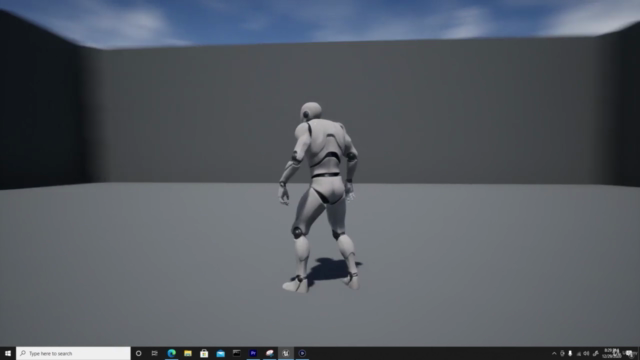Switch to the Unreal Engine taskbar icon

tap(286, 353)
